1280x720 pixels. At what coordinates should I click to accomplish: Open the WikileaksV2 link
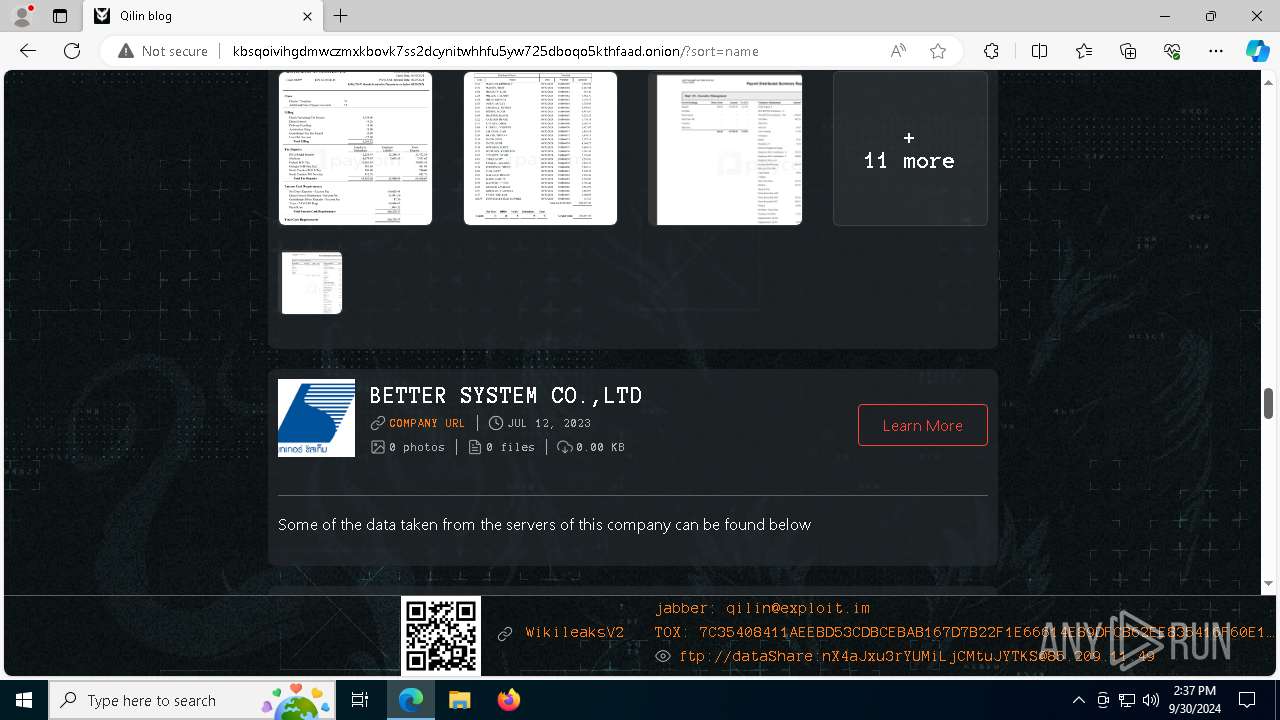click(575, 633)
